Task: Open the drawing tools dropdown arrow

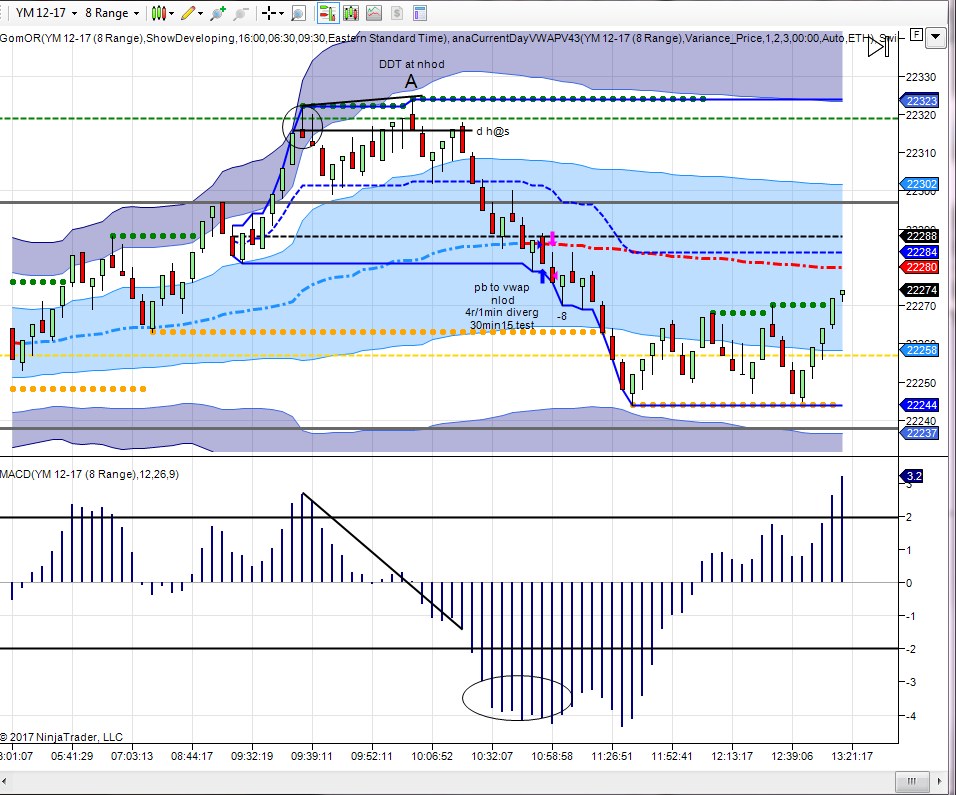Action: pos(201,13)
